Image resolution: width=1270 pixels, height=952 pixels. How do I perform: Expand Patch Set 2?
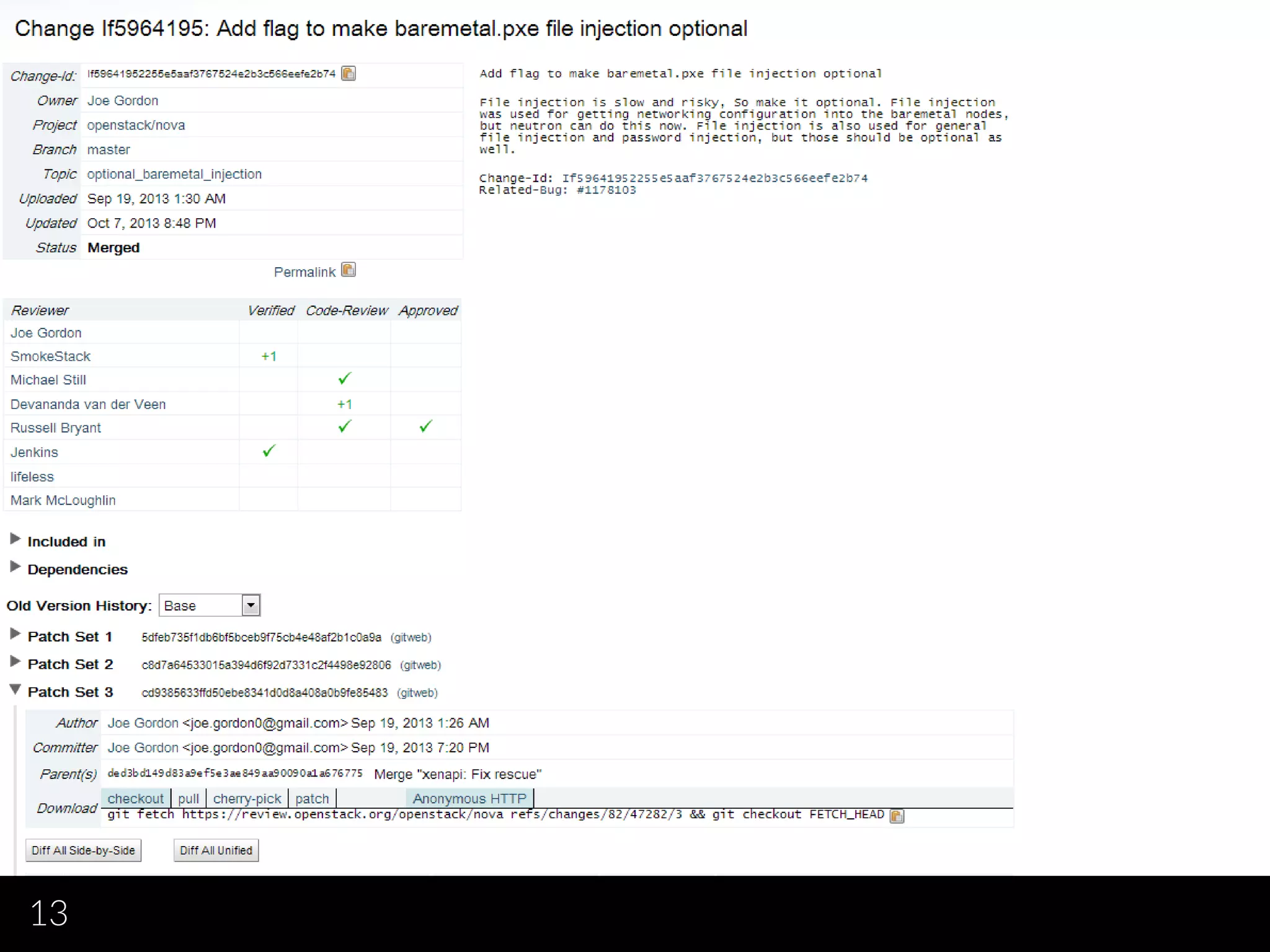[x=16, y=662]
